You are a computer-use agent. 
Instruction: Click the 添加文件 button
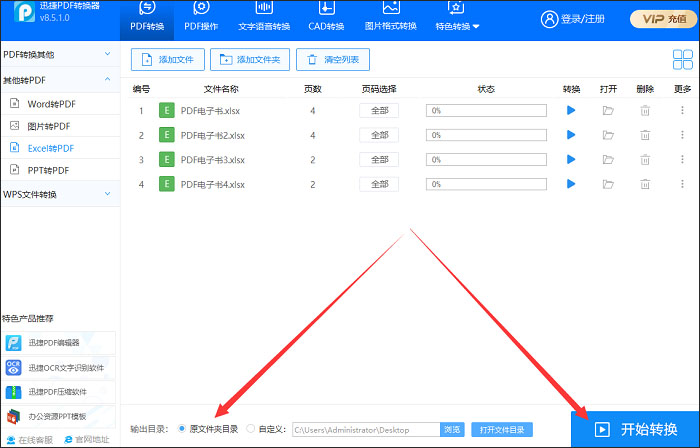pyautogui.click(x=168, y=59)
